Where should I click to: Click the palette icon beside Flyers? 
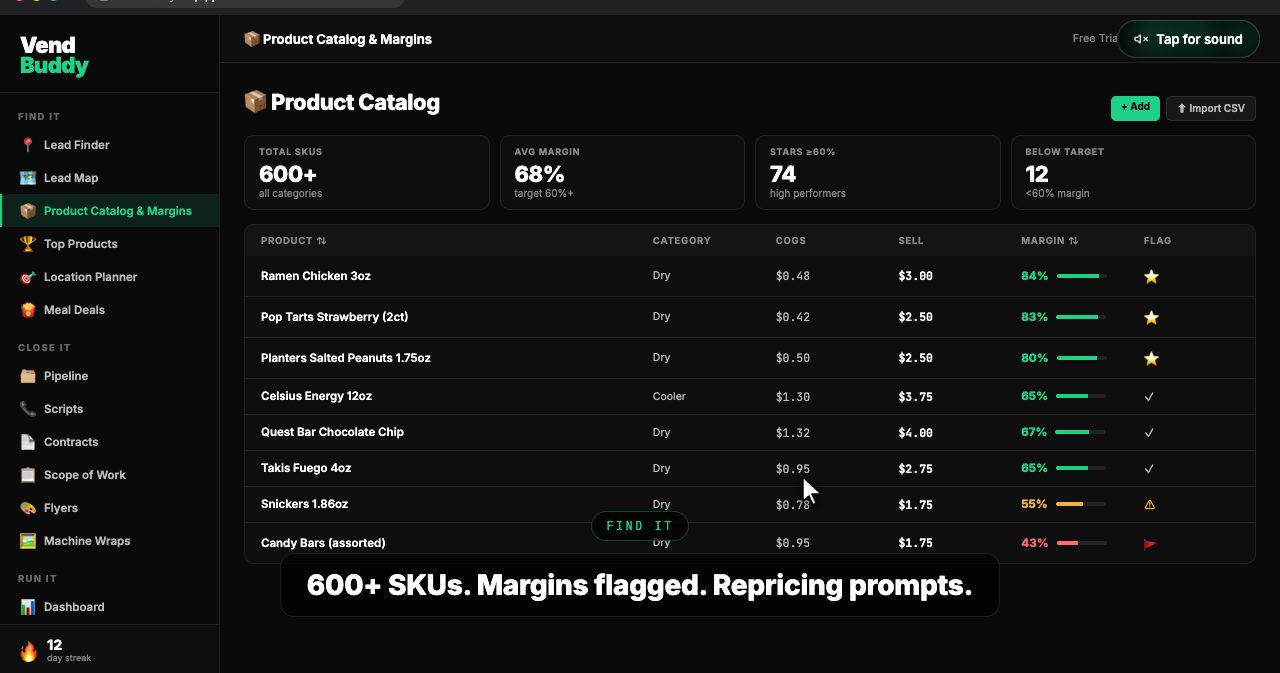(28, 508)
